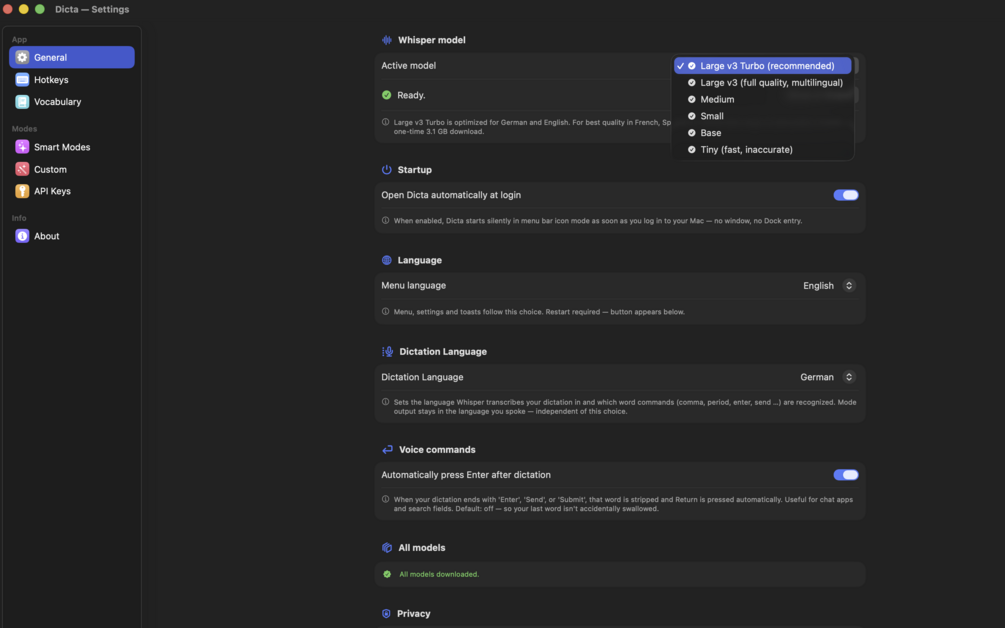Click the Smart Modes sparkle icon
This screenshot has width=1005, height=628.
(x=22, y=147)
